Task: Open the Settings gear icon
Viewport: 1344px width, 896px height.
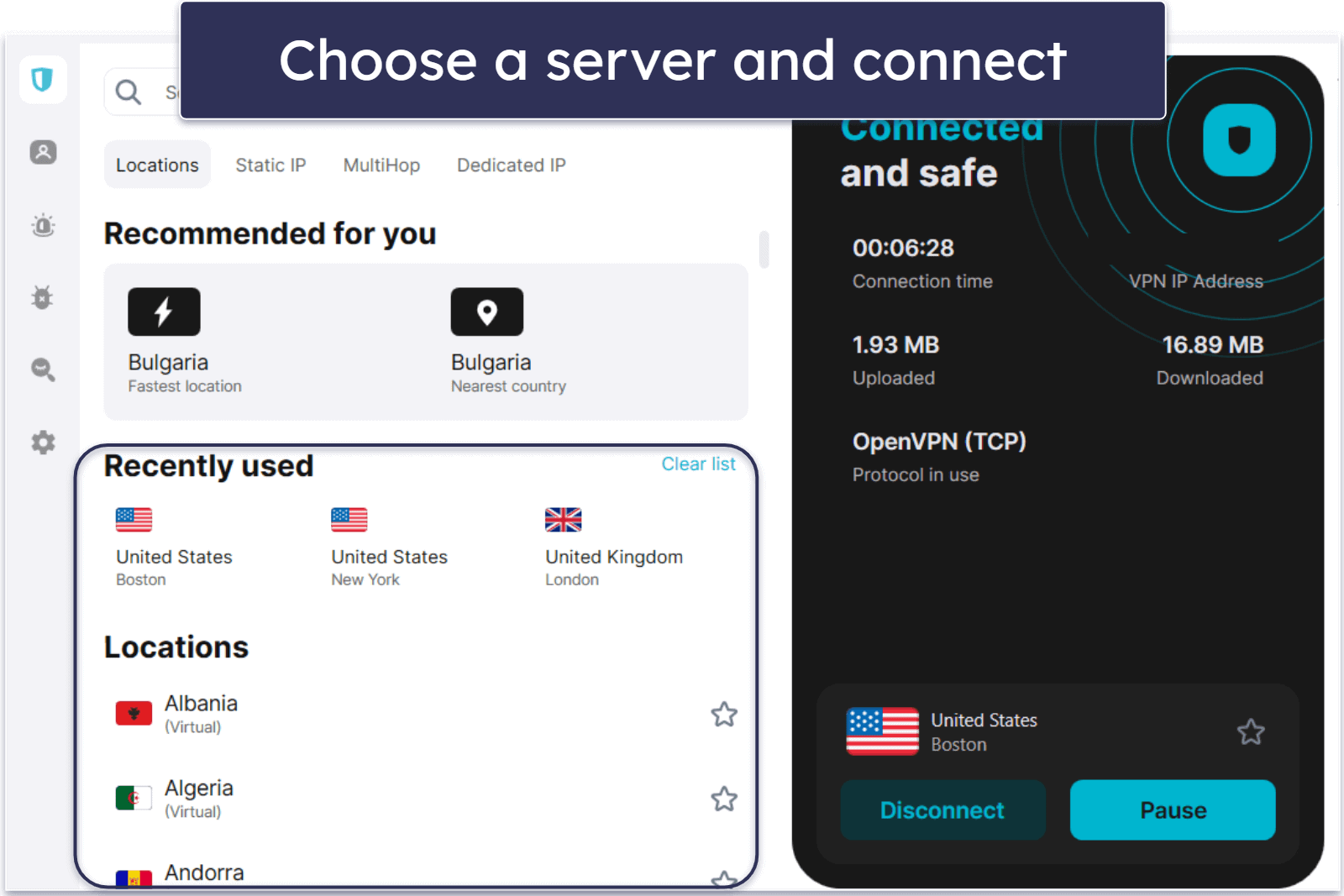Action: pos(43,443)
